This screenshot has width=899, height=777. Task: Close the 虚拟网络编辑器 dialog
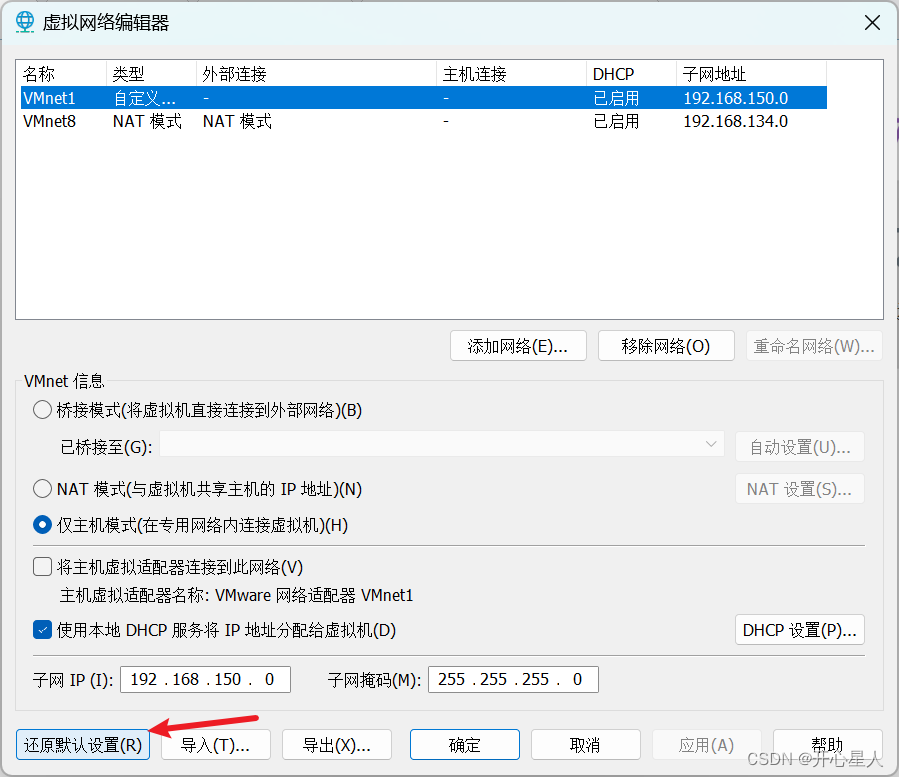(872, 23)
